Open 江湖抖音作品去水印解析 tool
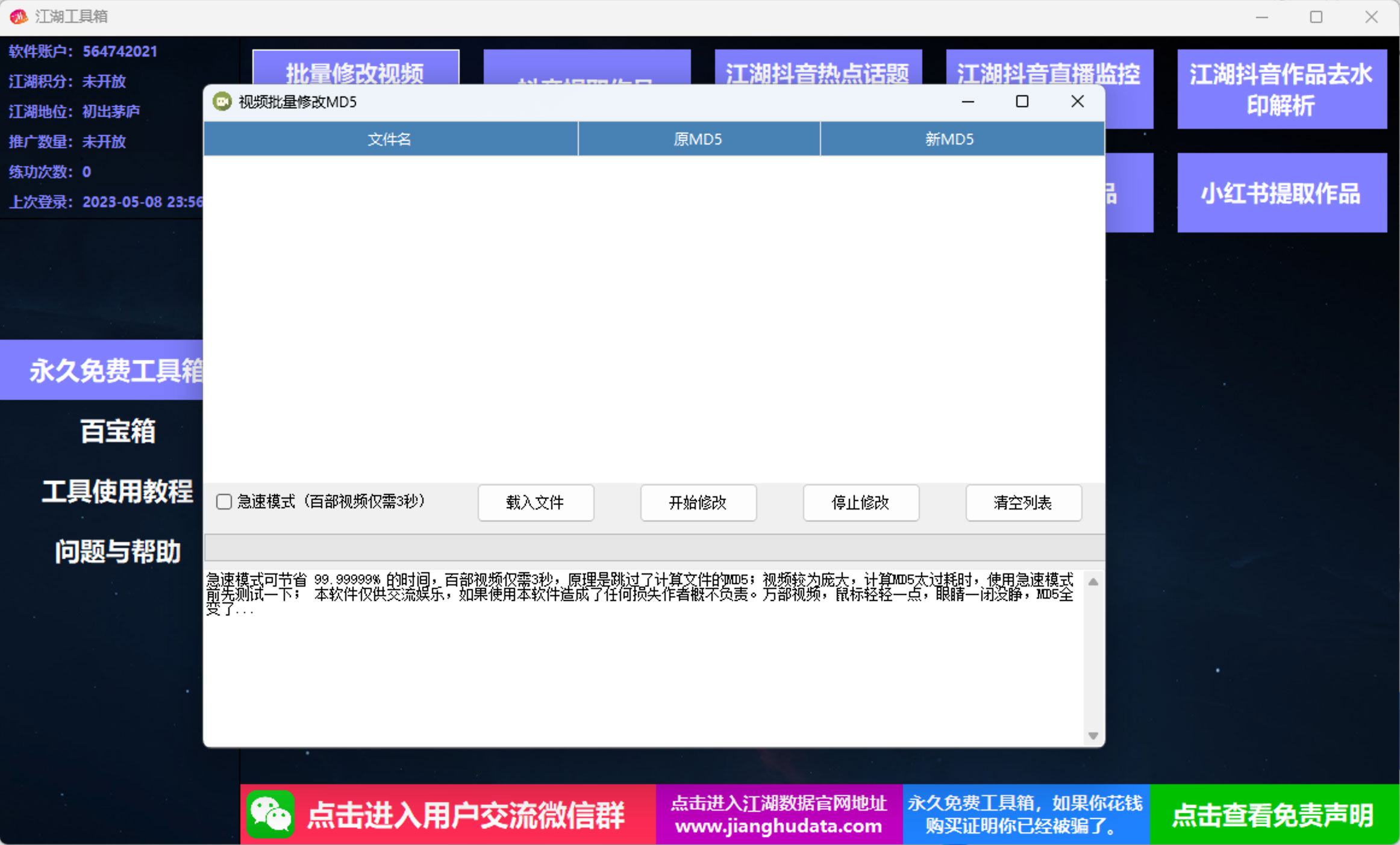1400x845 pixels. pyautogui.click(x=1281, y=89)
